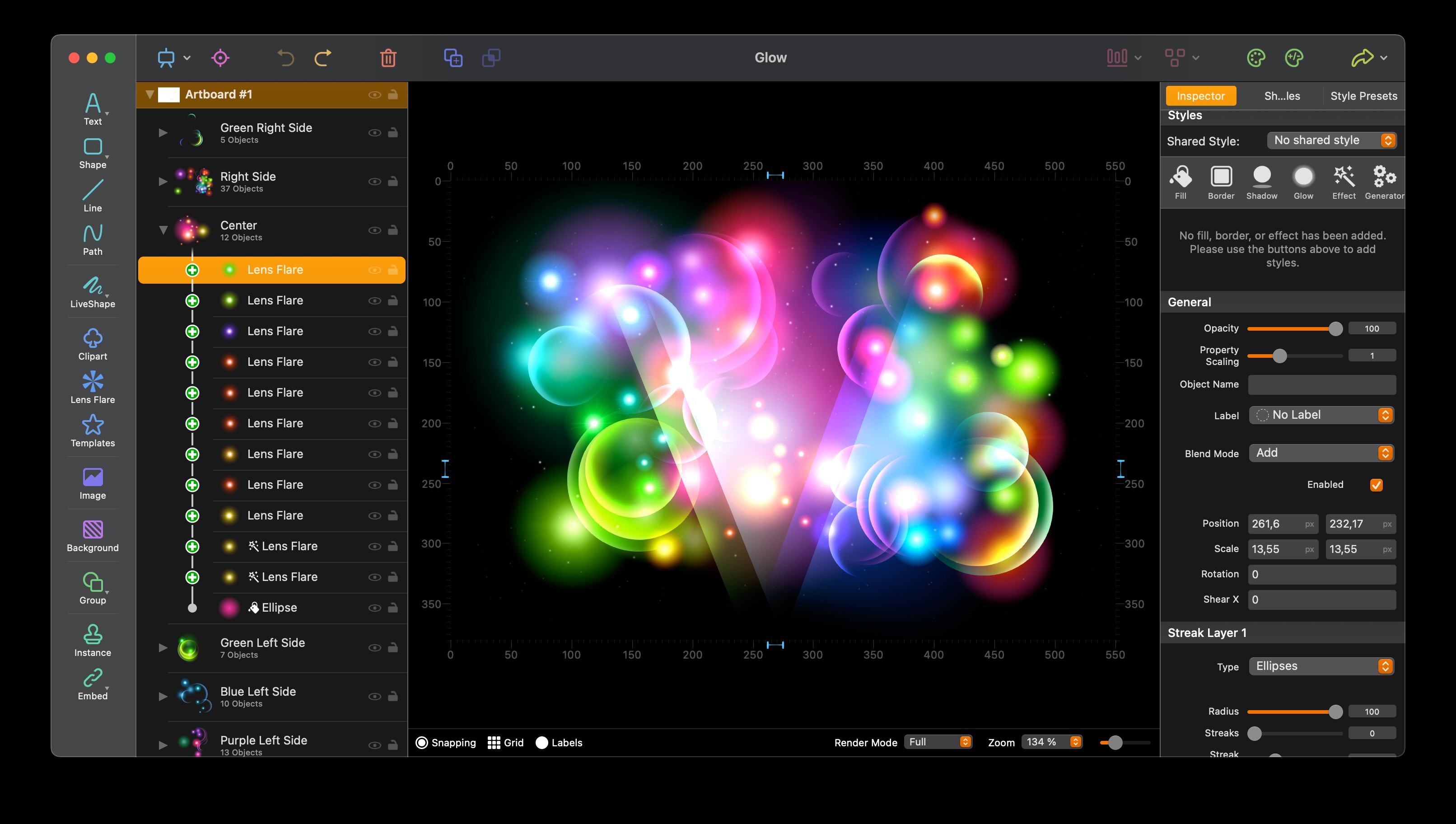The height and width of the screenshot is (824, 1456).
Task: Uncheck the Enabled checkbox
Action: [1376, 485]
